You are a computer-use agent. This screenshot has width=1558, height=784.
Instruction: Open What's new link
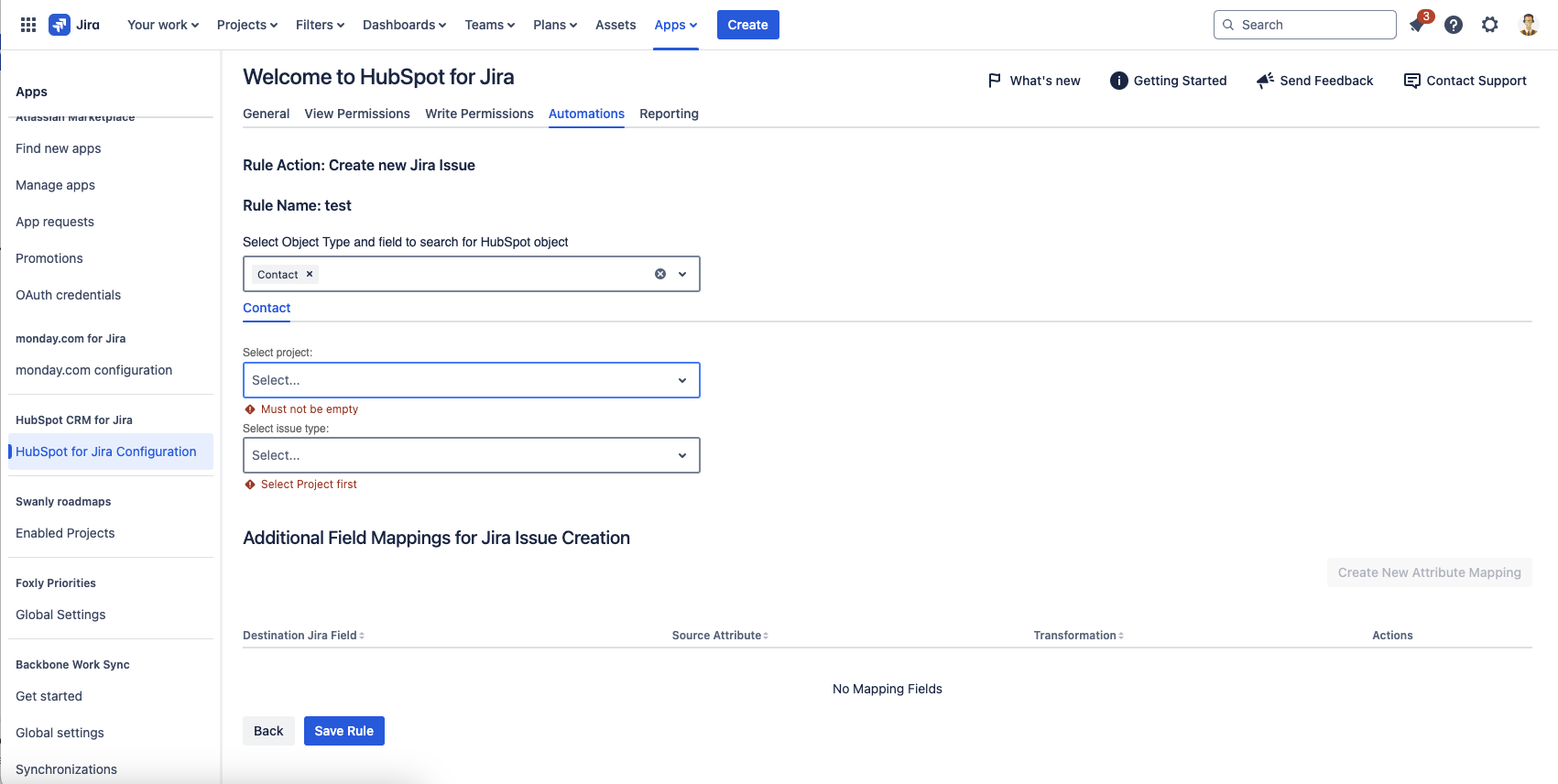(x=1045, y=81)
